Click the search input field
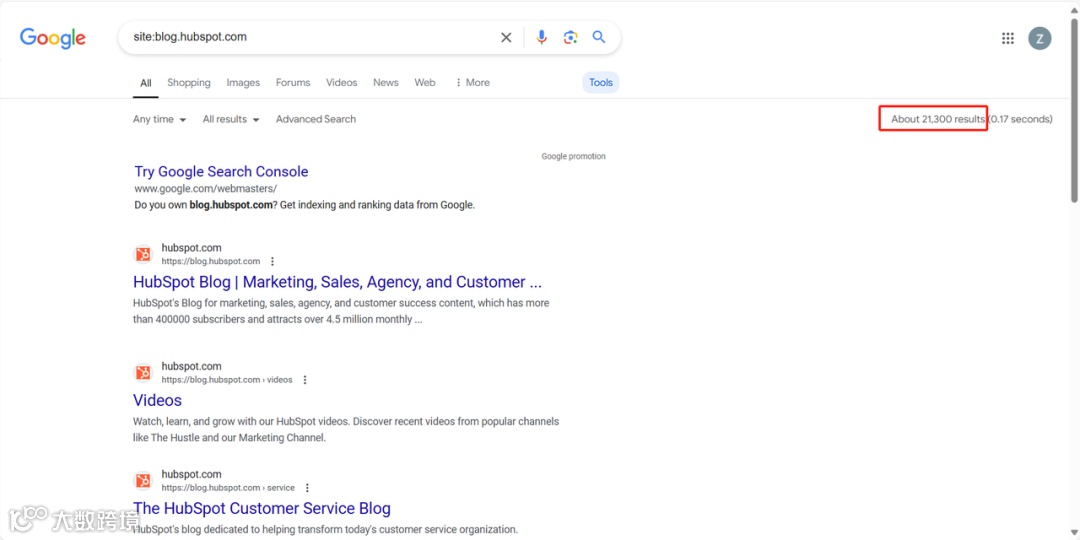The image size is (1080, 540). [x=310, y=37]
